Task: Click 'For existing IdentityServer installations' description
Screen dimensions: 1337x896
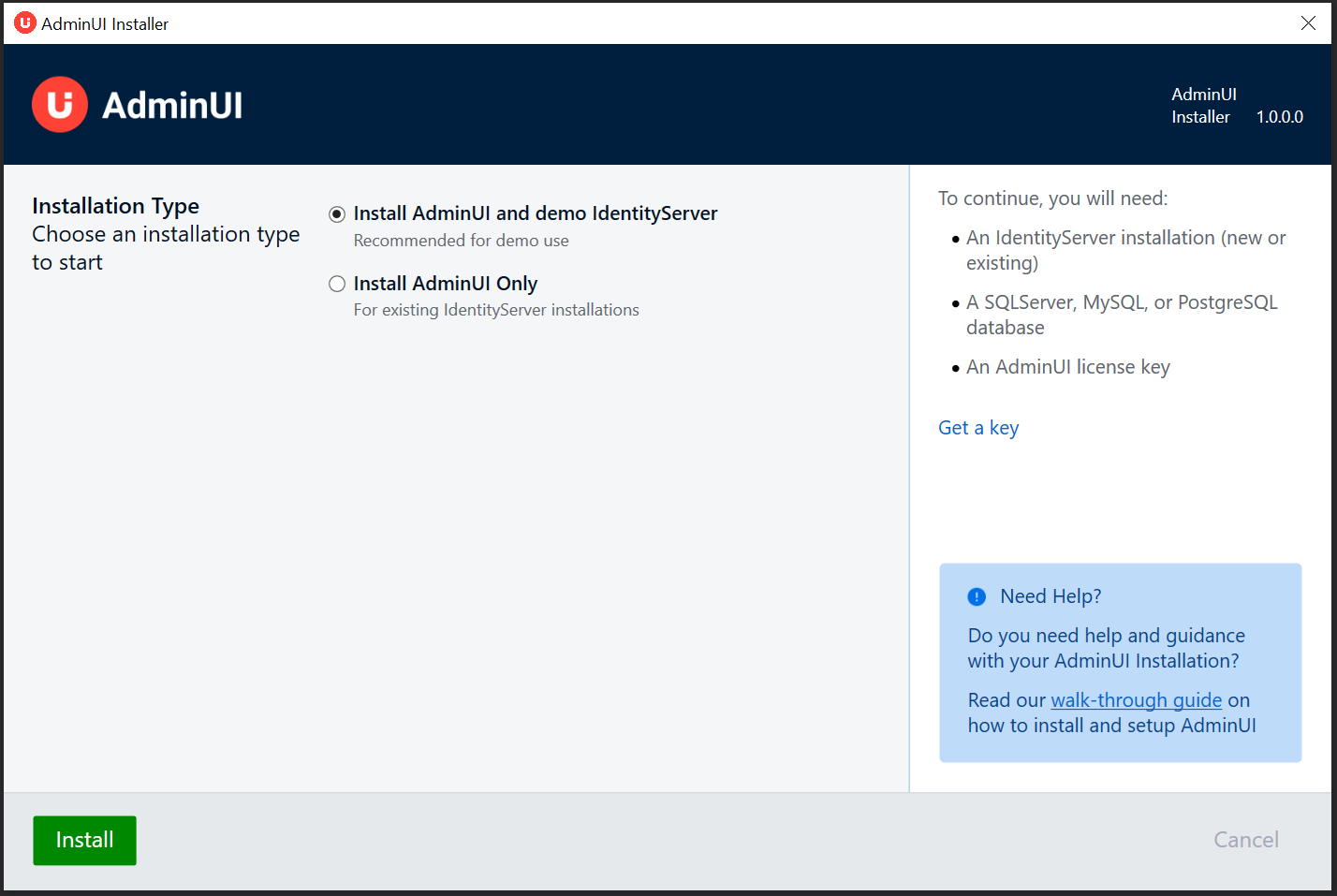Action: [496, 310]
